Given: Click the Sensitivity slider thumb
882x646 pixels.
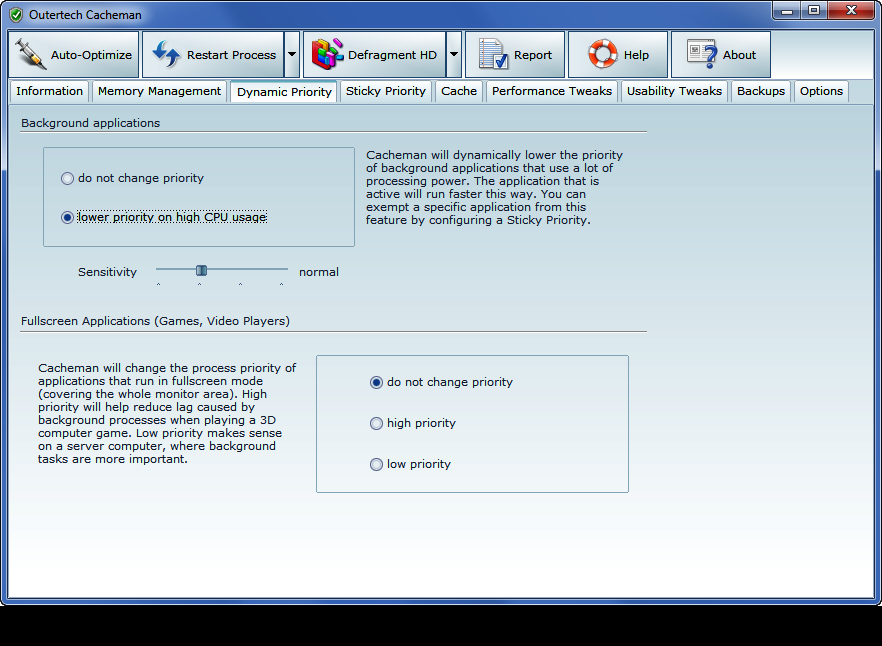Looking at the screenshot, I should click(201, 271).
